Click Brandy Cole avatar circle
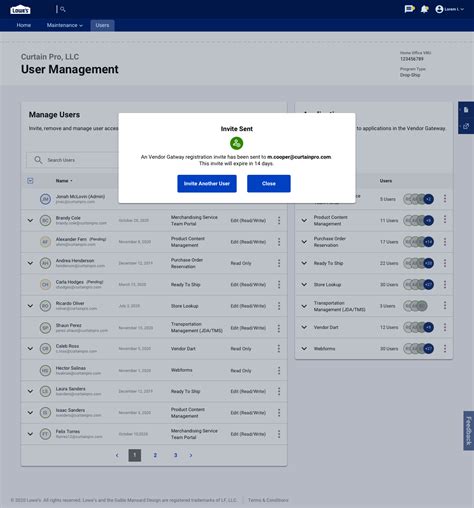Screen dimensions: 474x508 point(45,221)
